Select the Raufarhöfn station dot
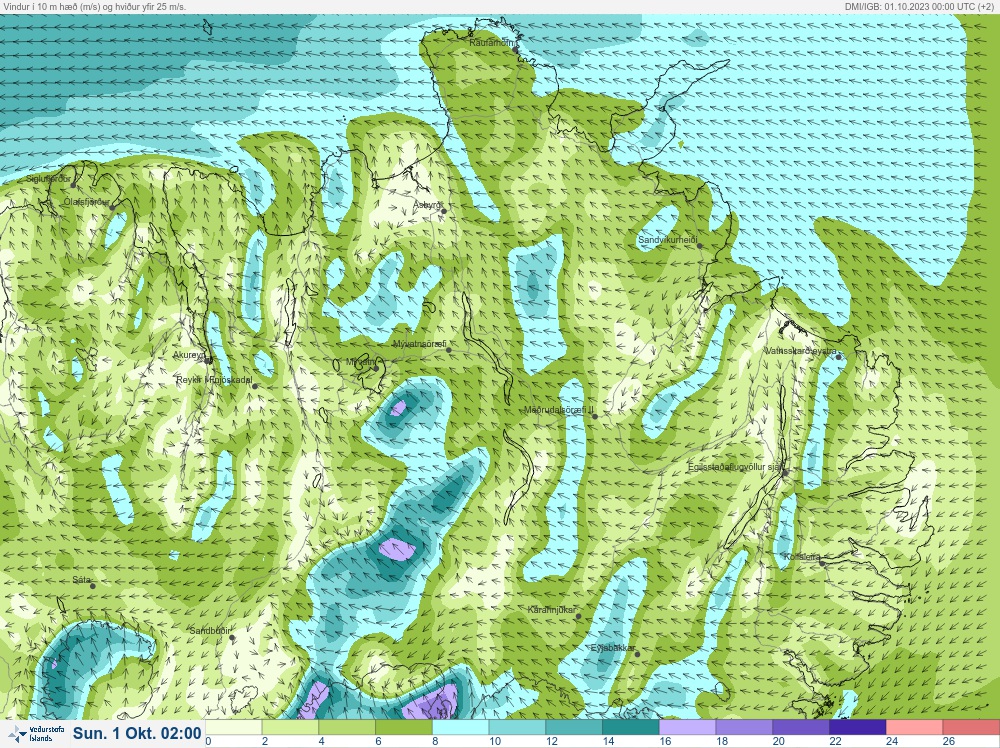Image resolution: width=1000 pixels, height=748 pixels. (x=515, y=49)
